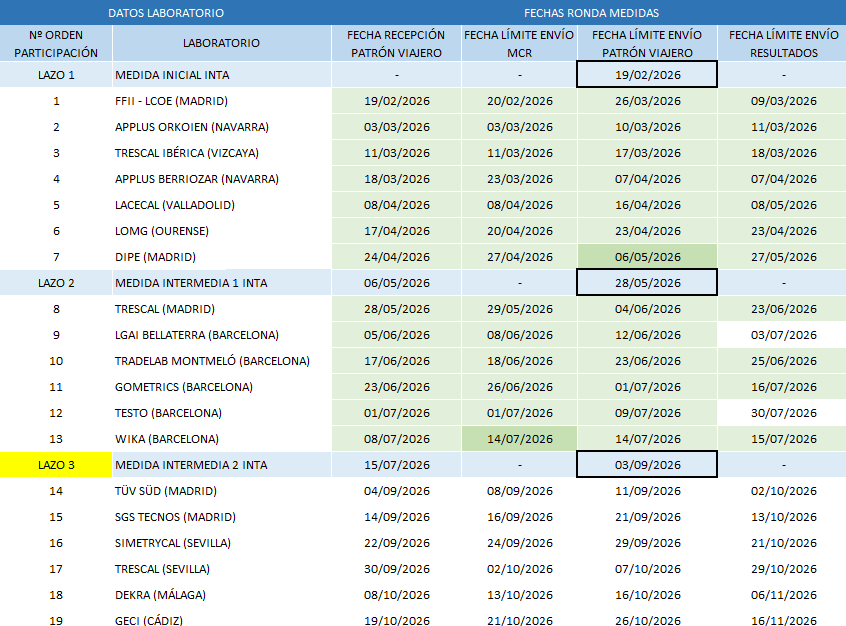Image resolution: width=846 pixels, height=626 pixels.
Task: Select dark green 06/05/2026 cell in DIPE row
Action: click(647, 256)
